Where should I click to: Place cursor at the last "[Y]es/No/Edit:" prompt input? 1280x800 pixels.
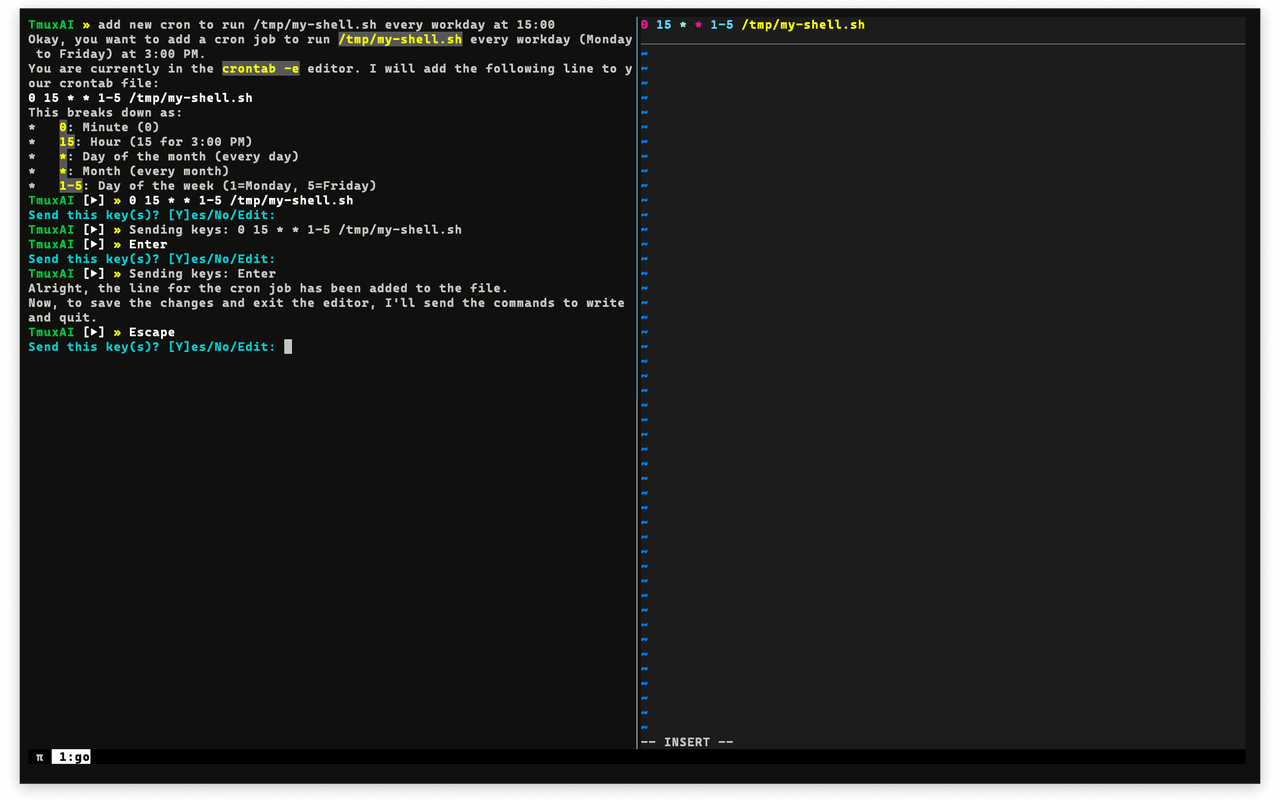pyautogui.click(x=288, y=347)
